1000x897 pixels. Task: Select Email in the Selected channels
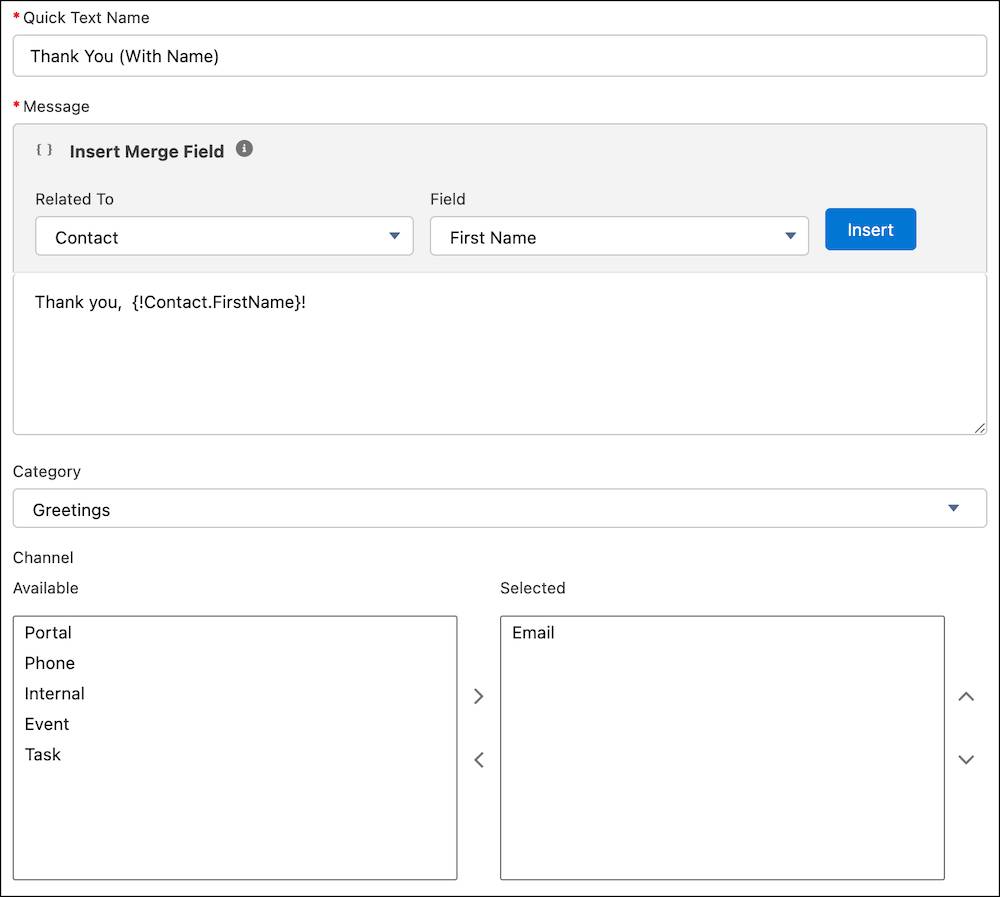722,633
